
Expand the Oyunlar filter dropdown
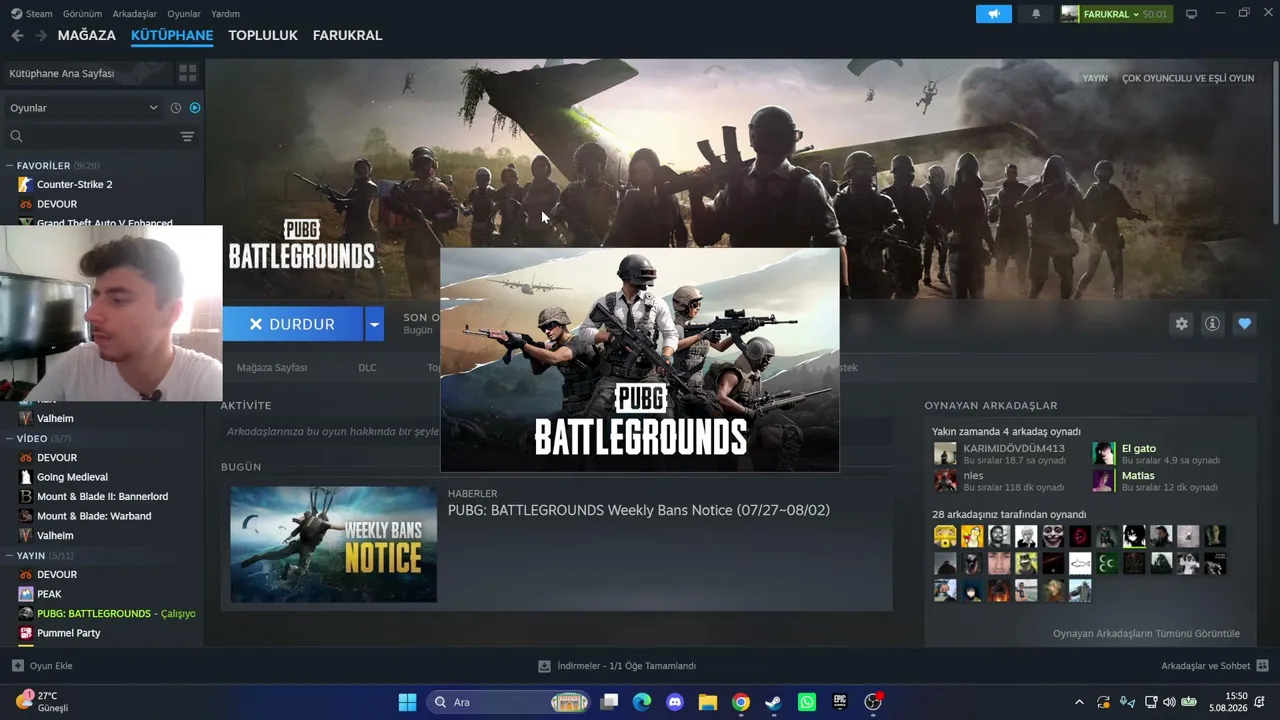(x=85, y=108)
